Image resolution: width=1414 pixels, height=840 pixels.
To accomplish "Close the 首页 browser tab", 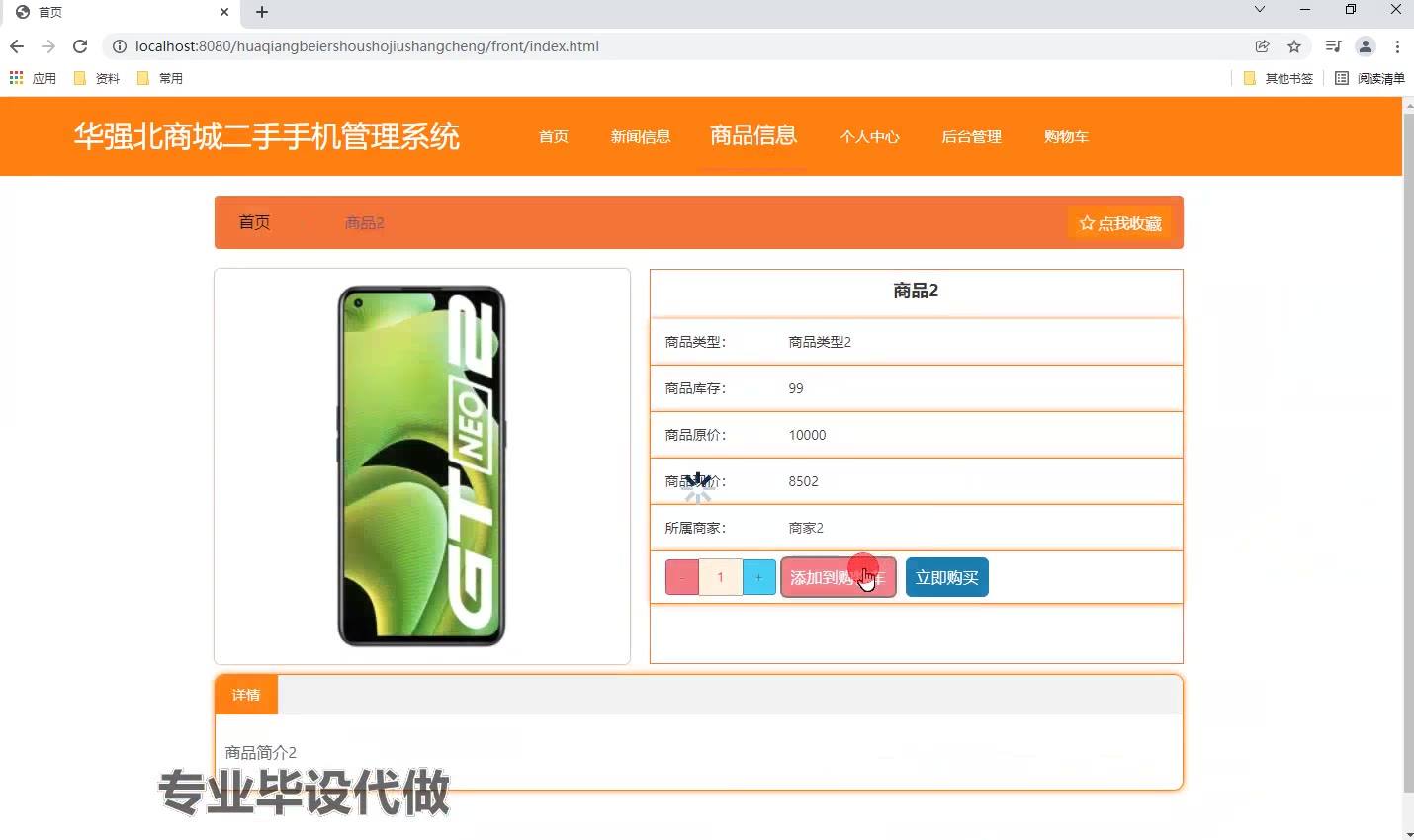I will [x=224, y=12].
